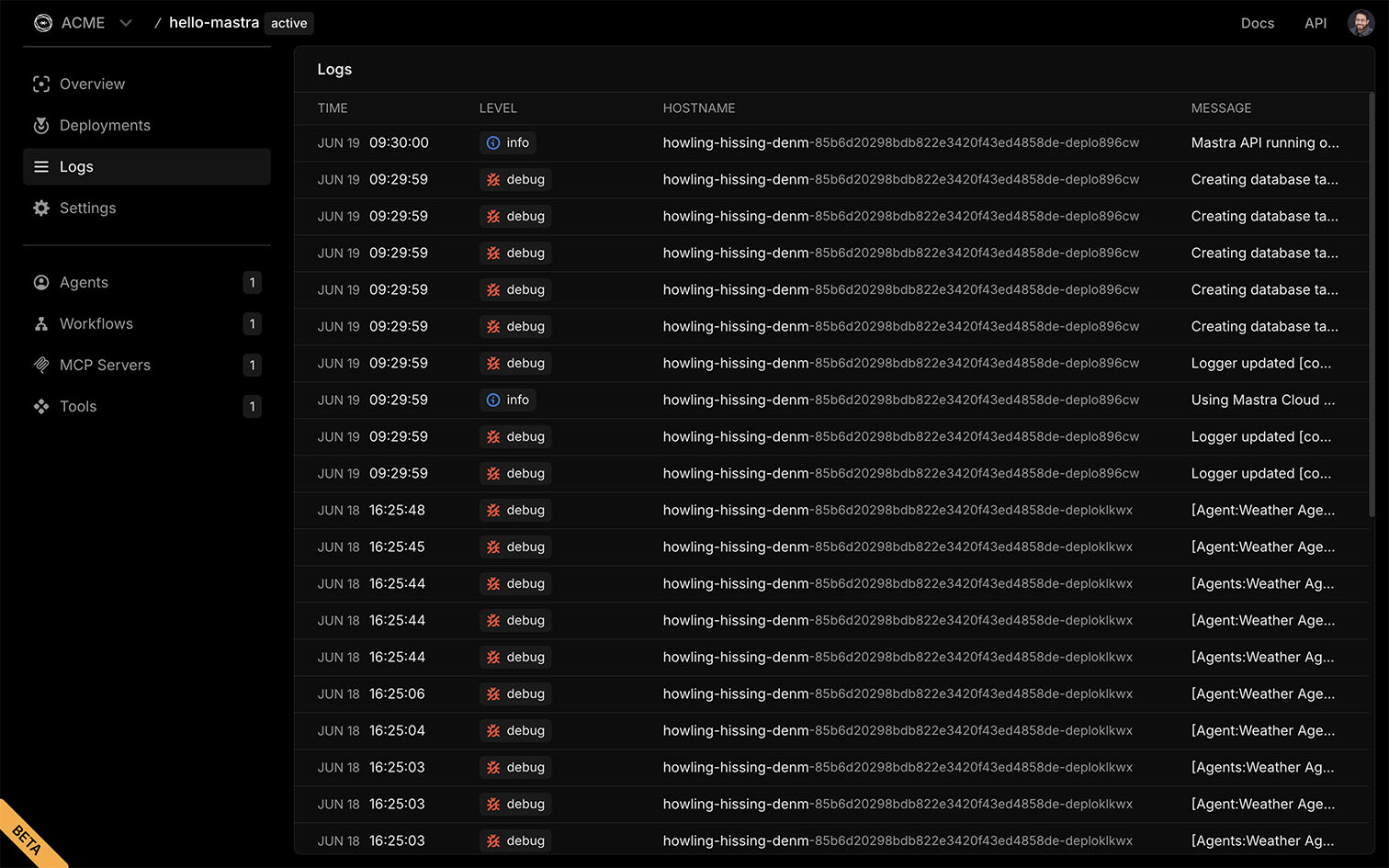Go to the Deployments page label
The image size is (1389, 868).
click(105, 126)
